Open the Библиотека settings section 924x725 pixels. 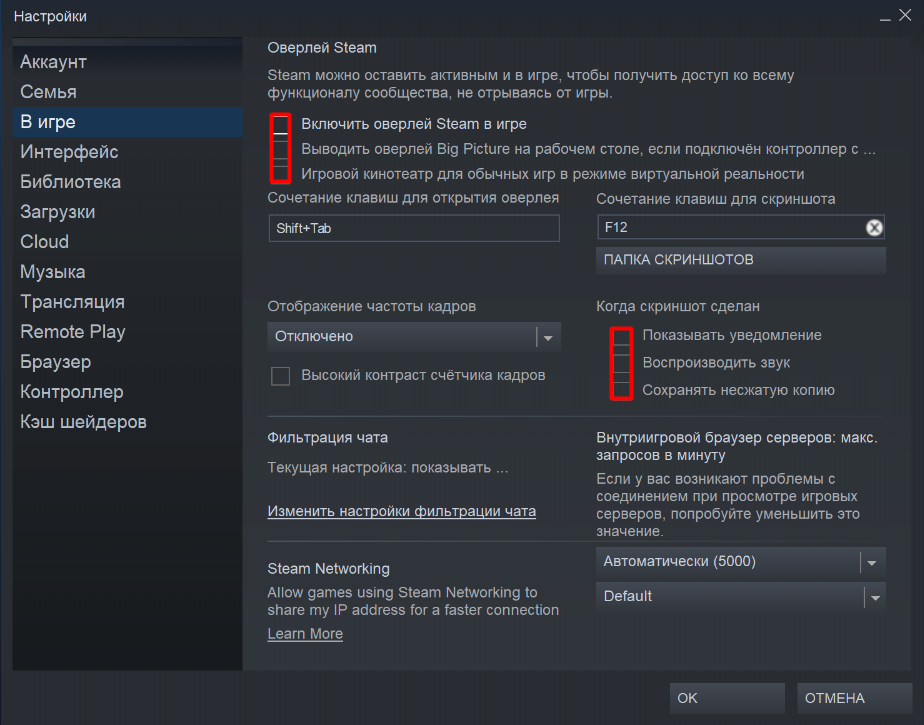pyautogui.click(x=127, y=182)
